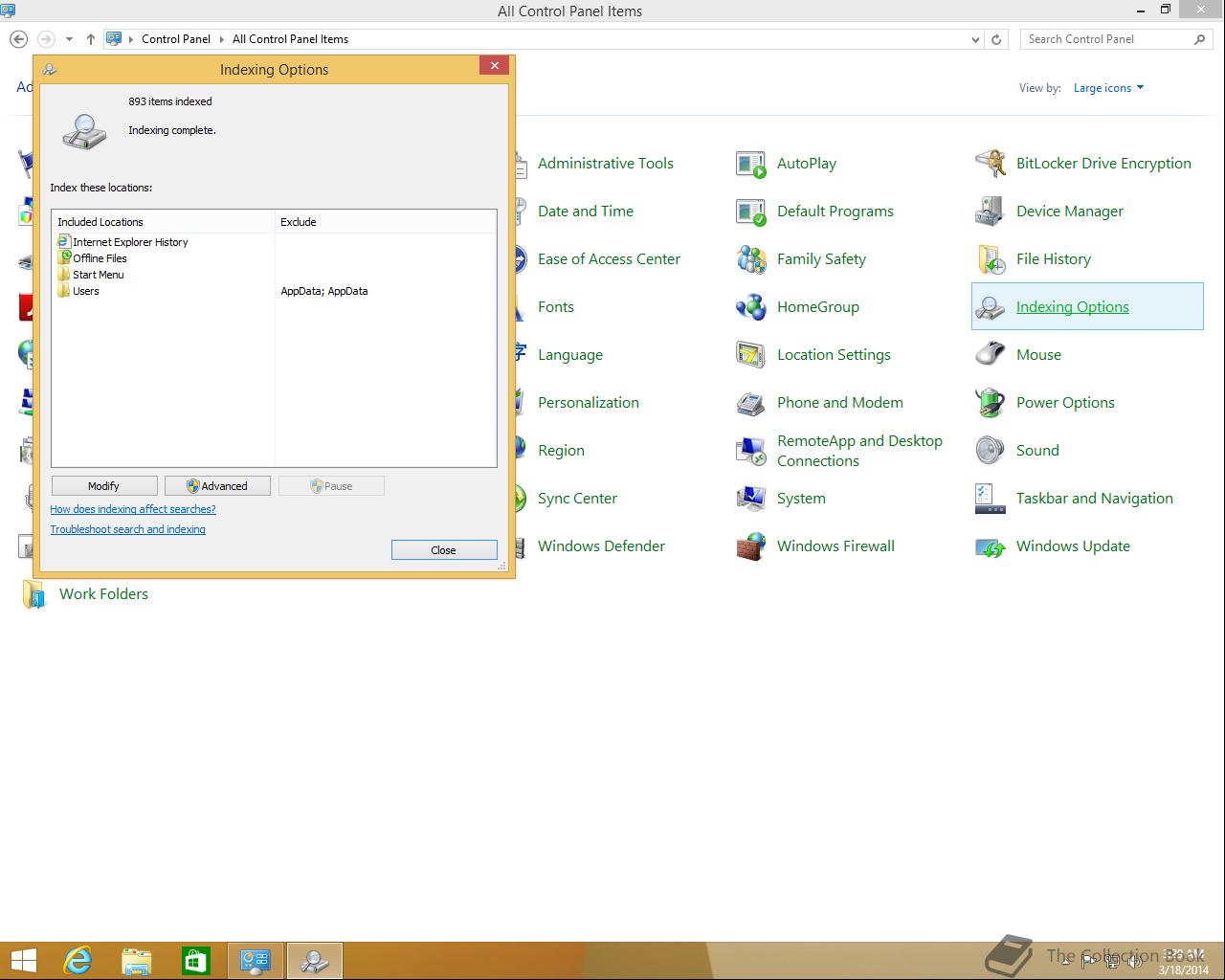
Task: Open the File History icon
Action: click(991, 259)
